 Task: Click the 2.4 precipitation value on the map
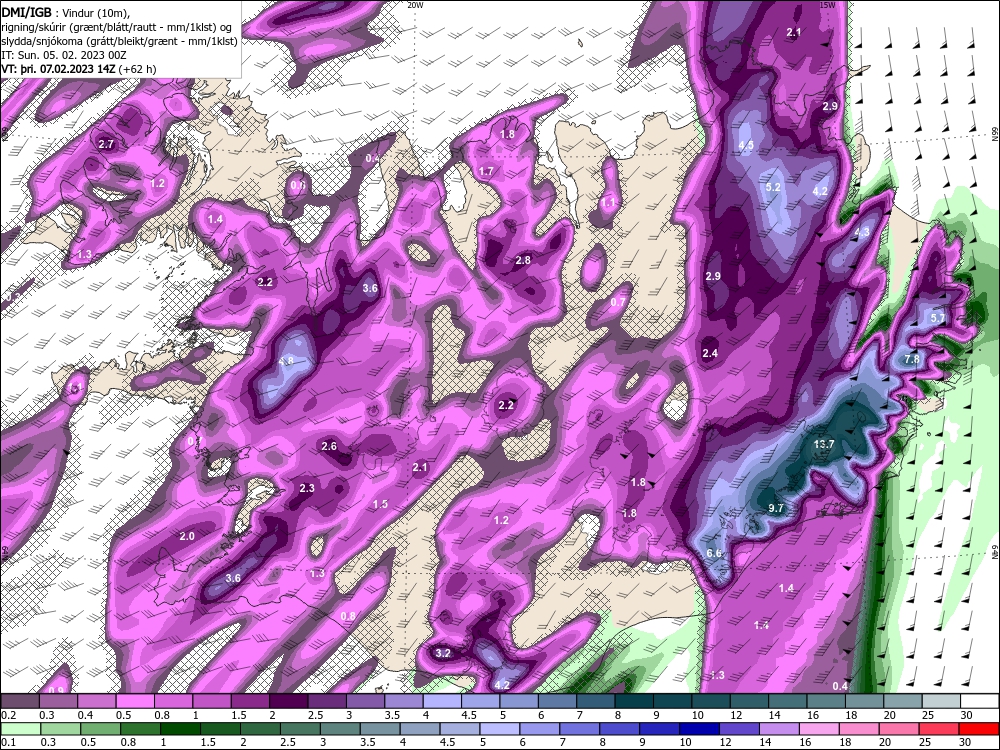pos(710,353)
